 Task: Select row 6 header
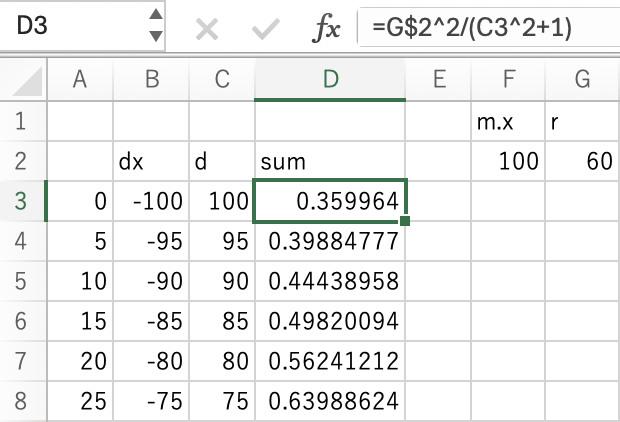[x=23, y=321]
